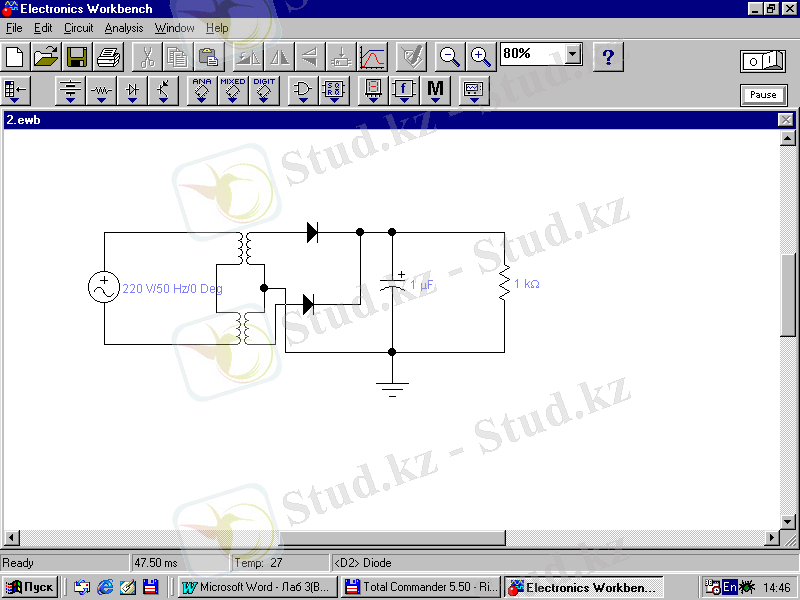Select the 1 kΩ resistor
This screenshot has height=600, width=800.
click(x=505, y=282)
